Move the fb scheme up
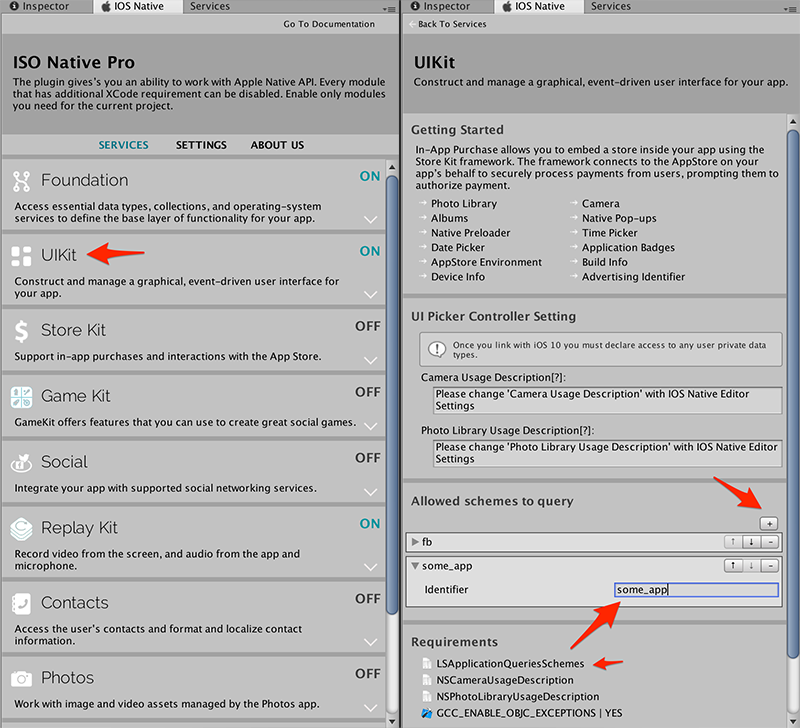This screenshot has width=800, height=728. (x=733, y=542)
